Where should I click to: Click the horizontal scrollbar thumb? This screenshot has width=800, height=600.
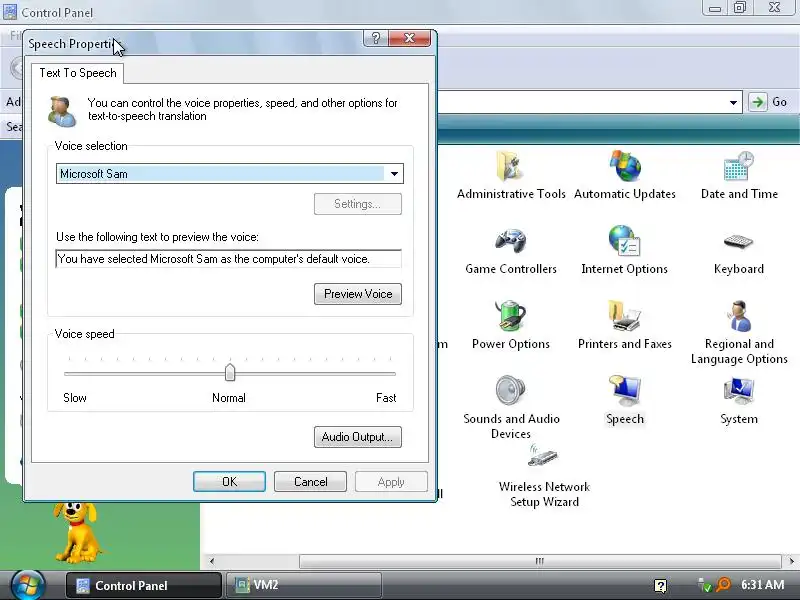pyautogui.click(x=540, y=561)
